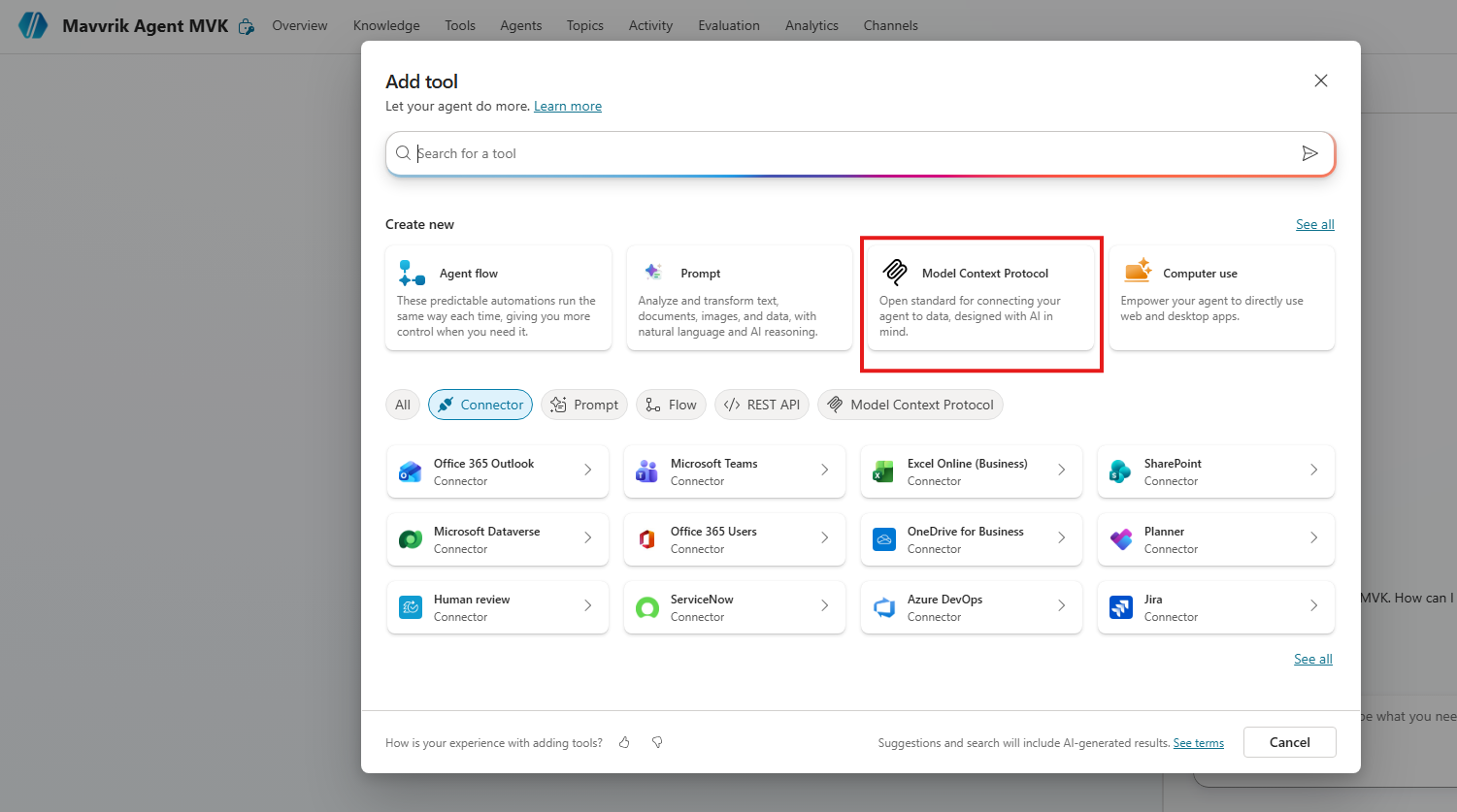Image resolution: width=1457 pixels, height=812 pixels.
Task: Give thumbs down feedback on adding tools
Action: coord(657,742)
